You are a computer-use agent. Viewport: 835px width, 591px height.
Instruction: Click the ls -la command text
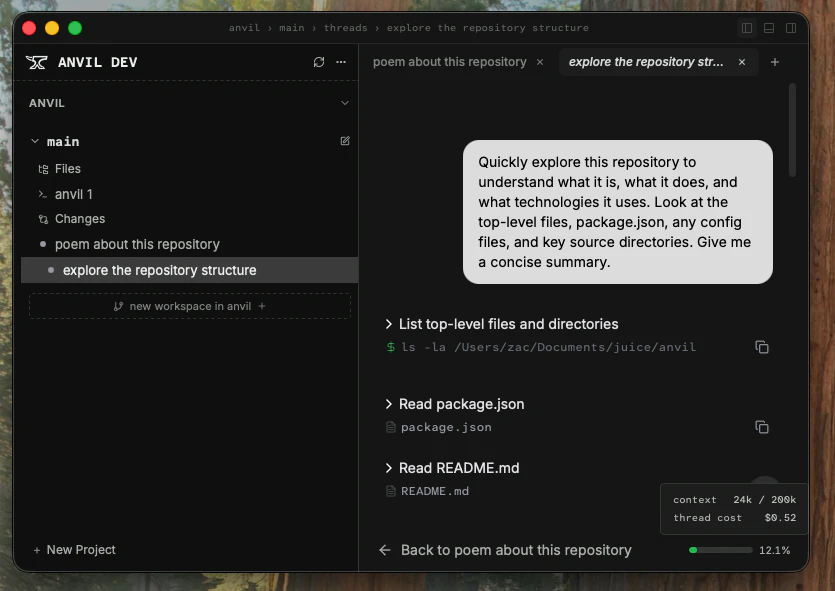pos(548,347)
